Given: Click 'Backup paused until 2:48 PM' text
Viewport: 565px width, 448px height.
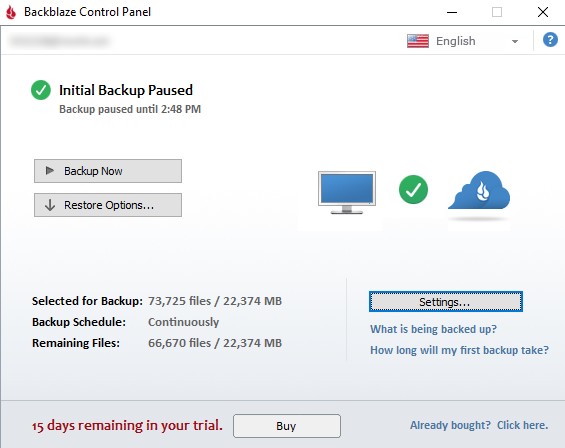Looking at the screenshot, I should click(130, 109).
